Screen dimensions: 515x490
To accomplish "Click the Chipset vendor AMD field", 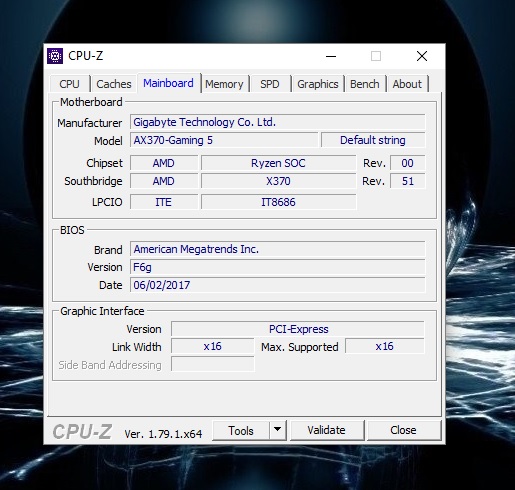I will pyautogui.click(x=164, y=163).
